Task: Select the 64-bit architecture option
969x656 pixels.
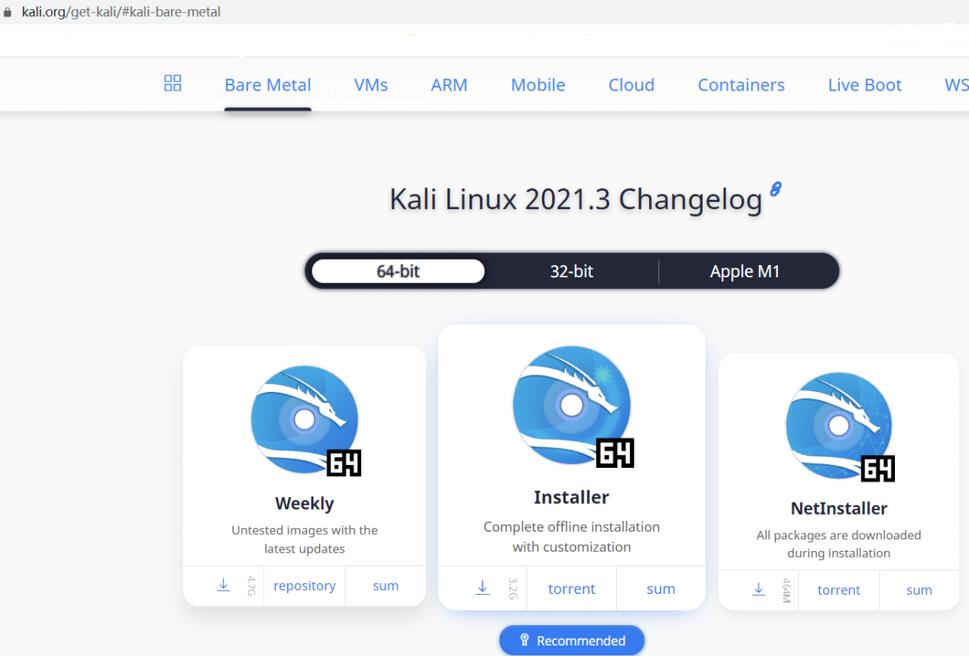Action: [x=398, y=271]
